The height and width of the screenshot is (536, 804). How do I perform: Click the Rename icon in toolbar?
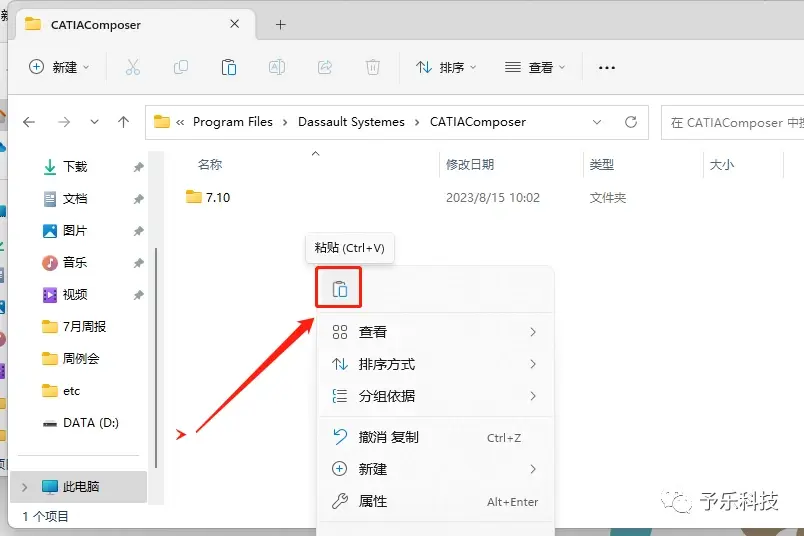pos(277,67)
